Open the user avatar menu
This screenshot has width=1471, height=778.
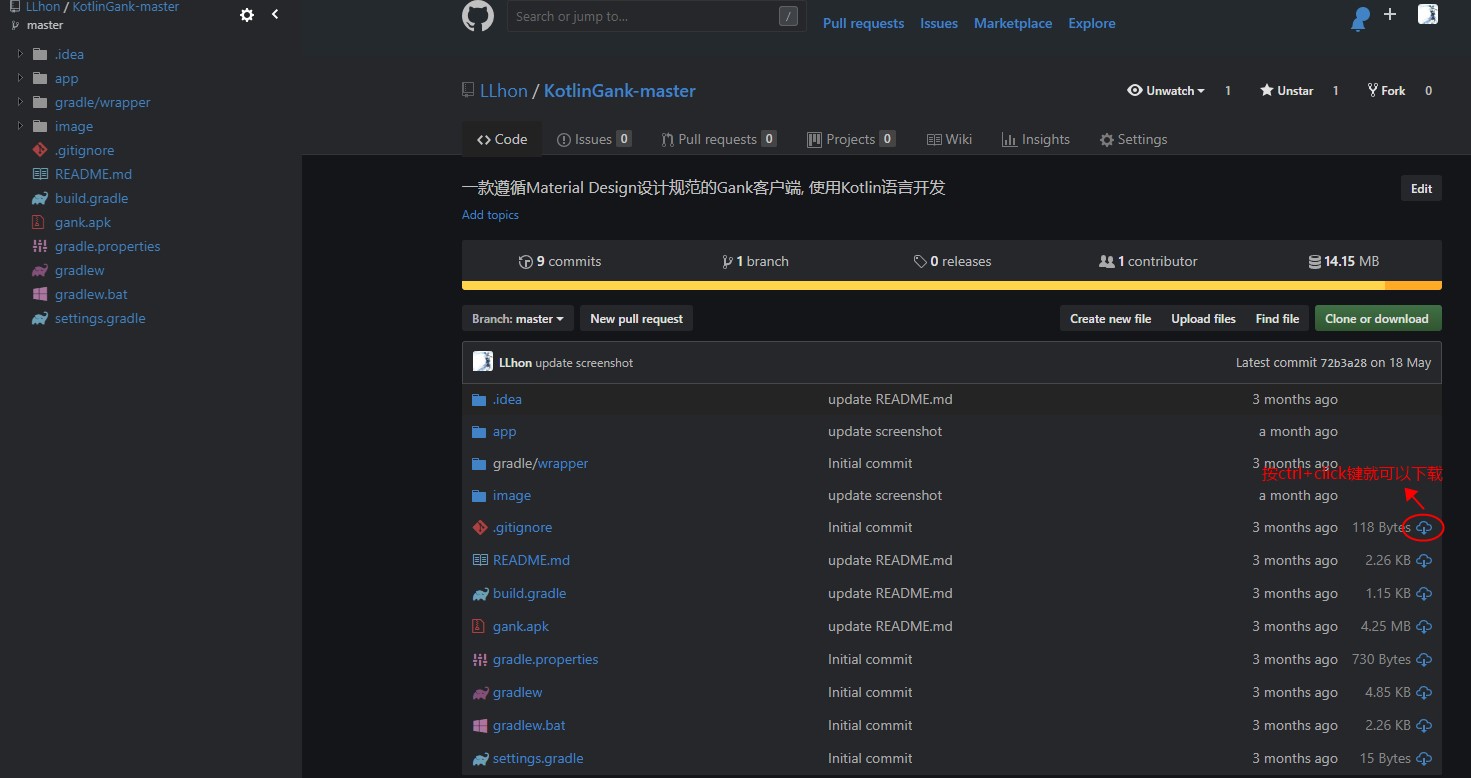coord(1428,14)
